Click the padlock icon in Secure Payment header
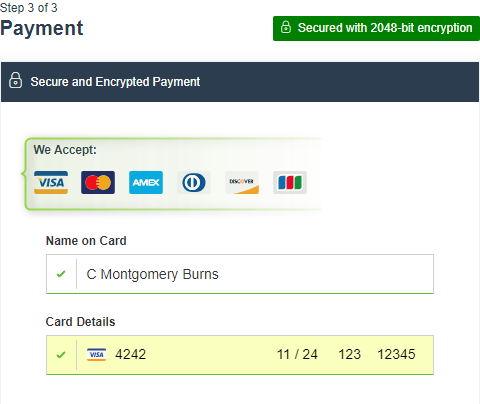480x404 pixels. pyautogui.click(x=15, y=80)
